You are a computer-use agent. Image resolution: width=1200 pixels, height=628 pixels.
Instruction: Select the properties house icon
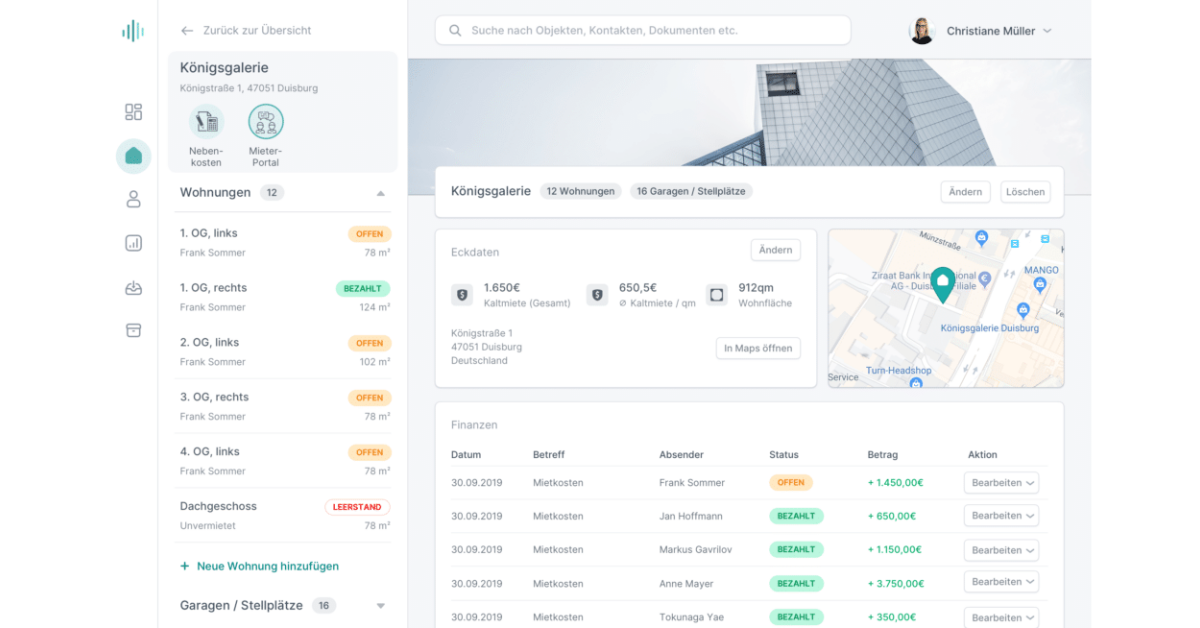[x=133, y=155]
